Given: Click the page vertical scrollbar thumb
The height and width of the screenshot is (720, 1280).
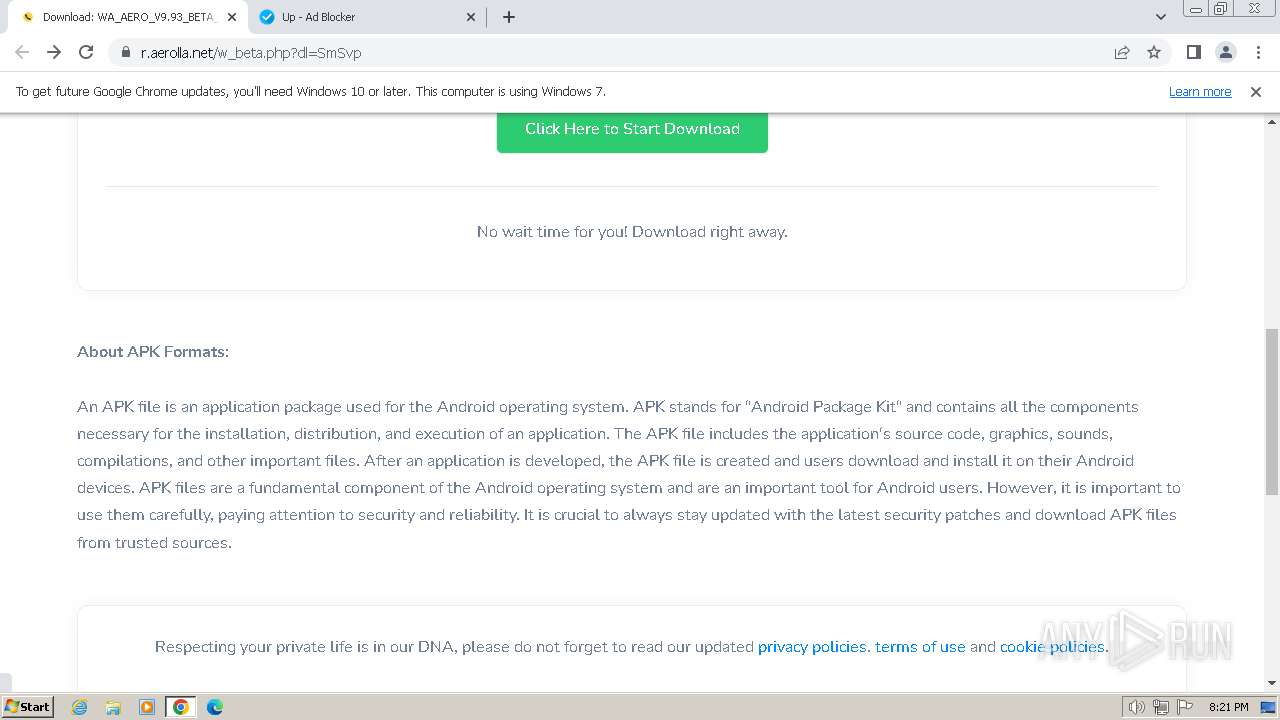Looking at the screenshot, I should pos(1272,410).
